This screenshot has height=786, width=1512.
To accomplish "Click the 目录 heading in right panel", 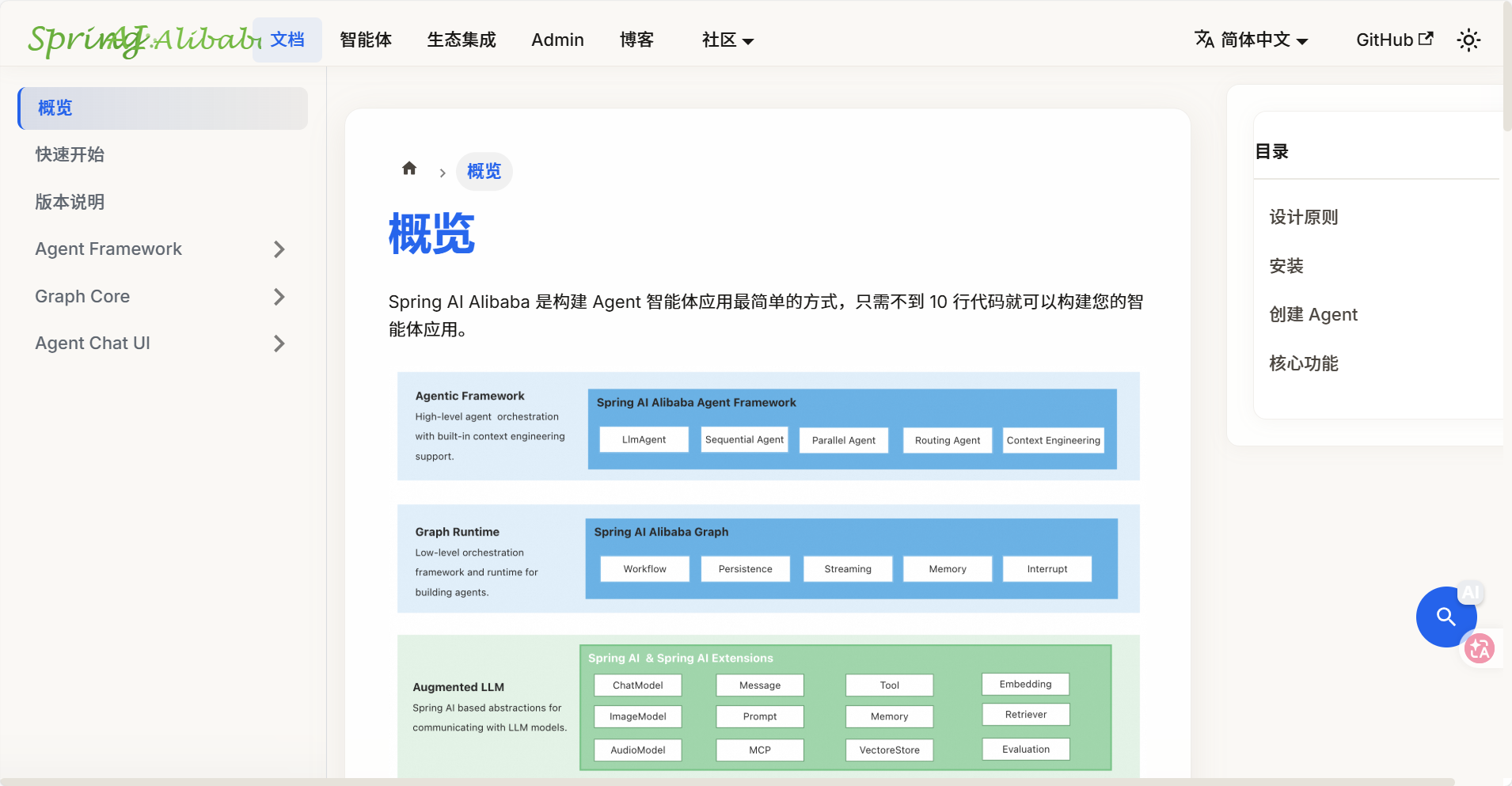I will tap(1272, 151).
